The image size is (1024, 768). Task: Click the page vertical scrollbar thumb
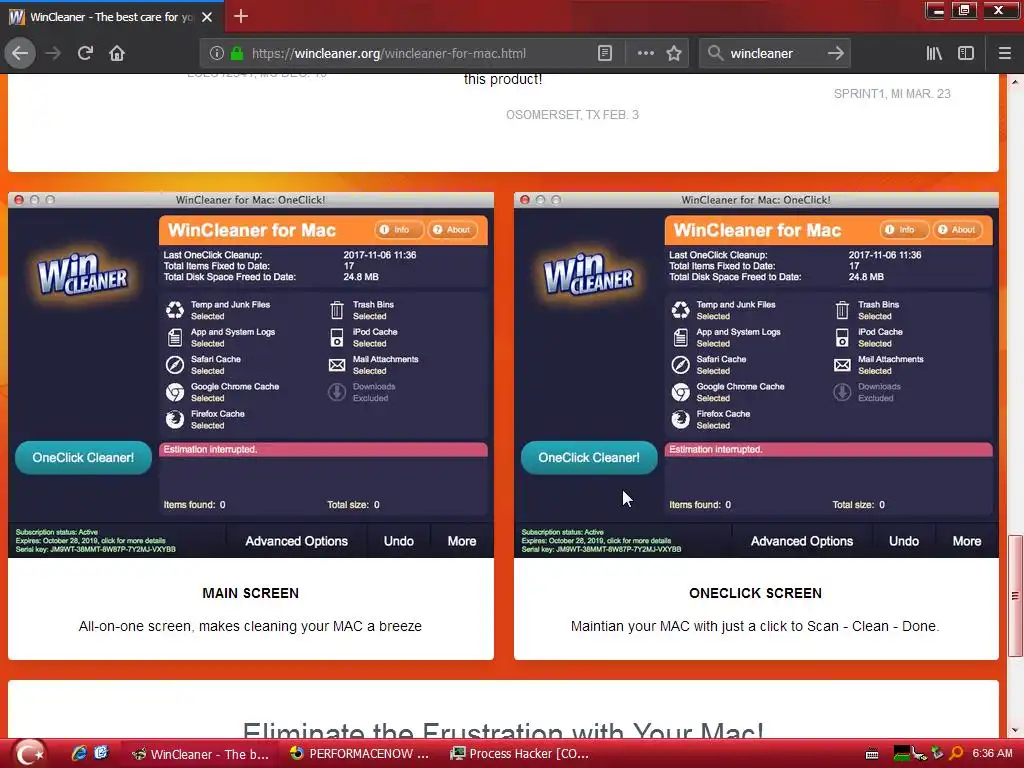coord(1014,596)
